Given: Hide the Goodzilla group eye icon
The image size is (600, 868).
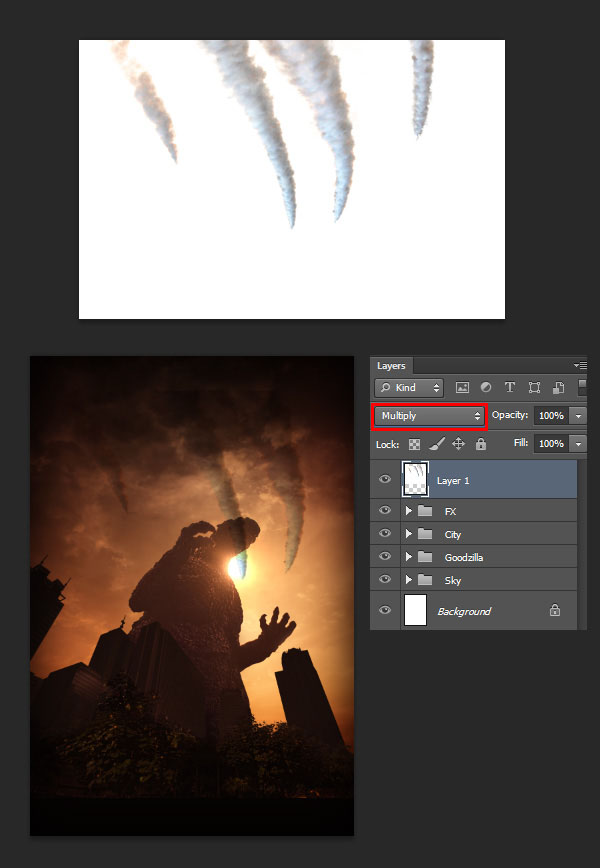Looking at the screenshot, I should [x=385, y=556].
